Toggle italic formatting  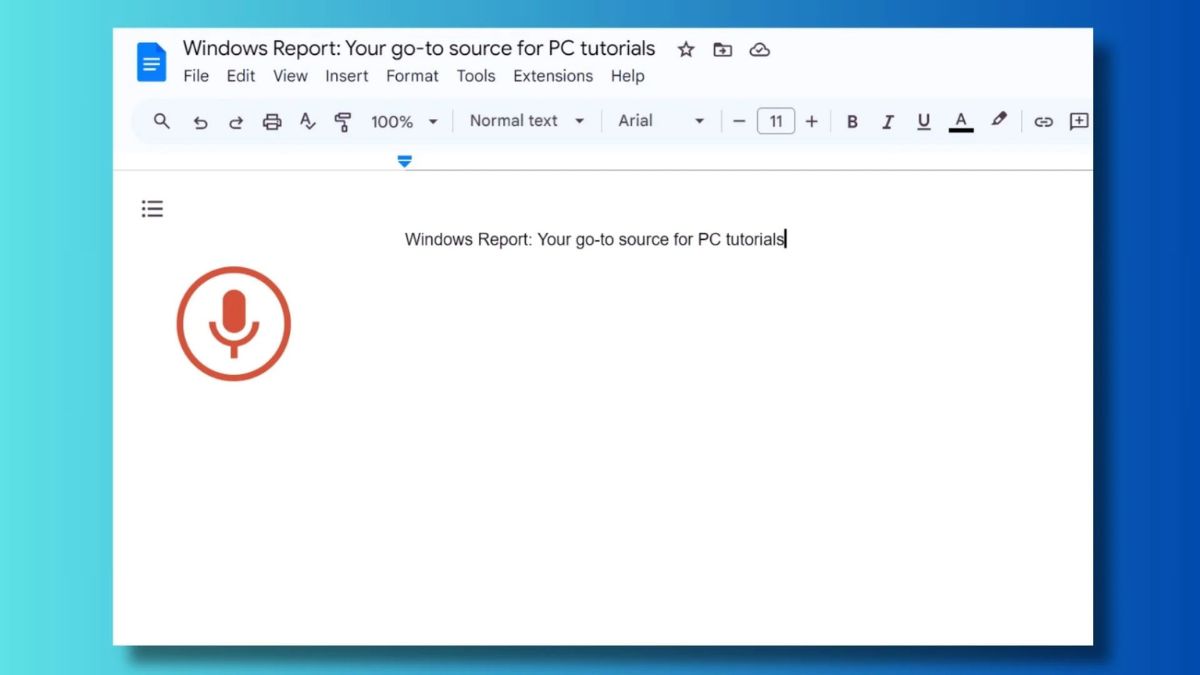(887, 121)
